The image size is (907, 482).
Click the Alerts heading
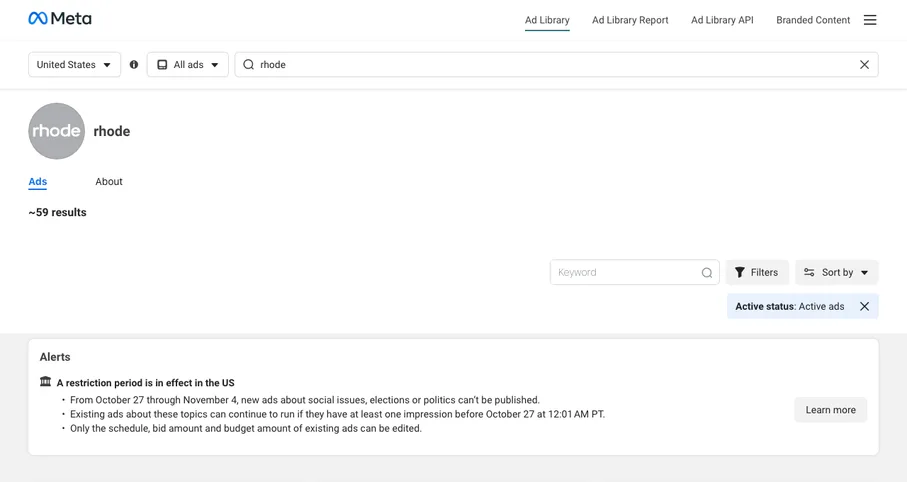(x=55, y=357)
